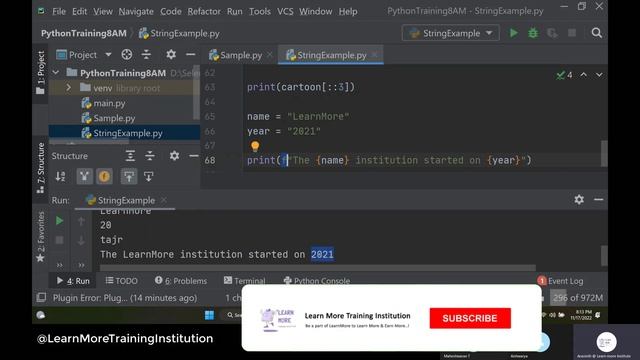Open Search Everywhere magnifier icon

(x=596, y=33)
